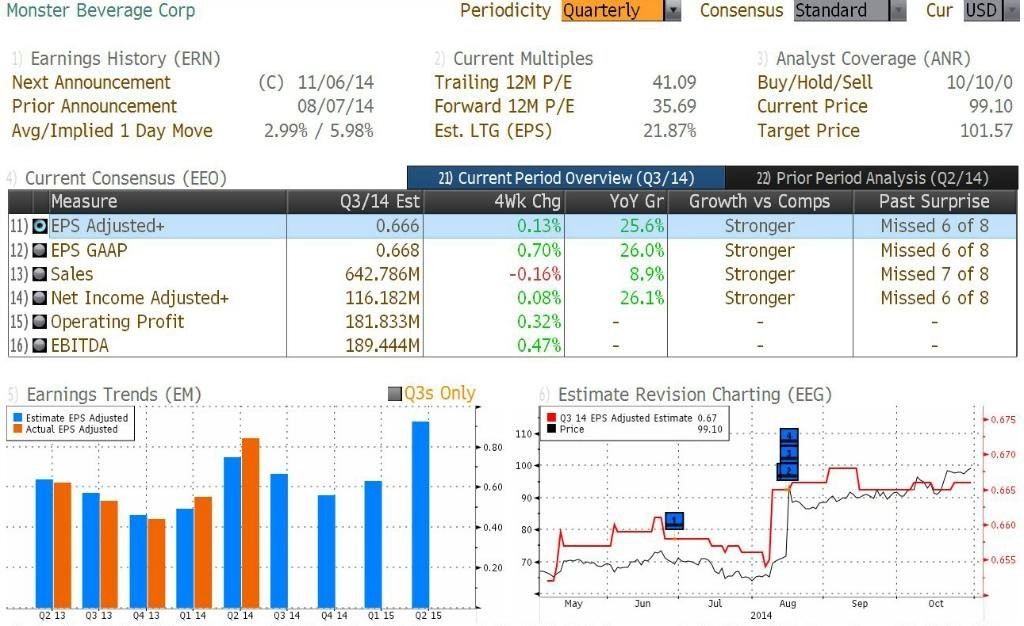Click Avg/Implied 1 Day Move value
Viewport: 1024px width, 626px height.
(319, 131)
